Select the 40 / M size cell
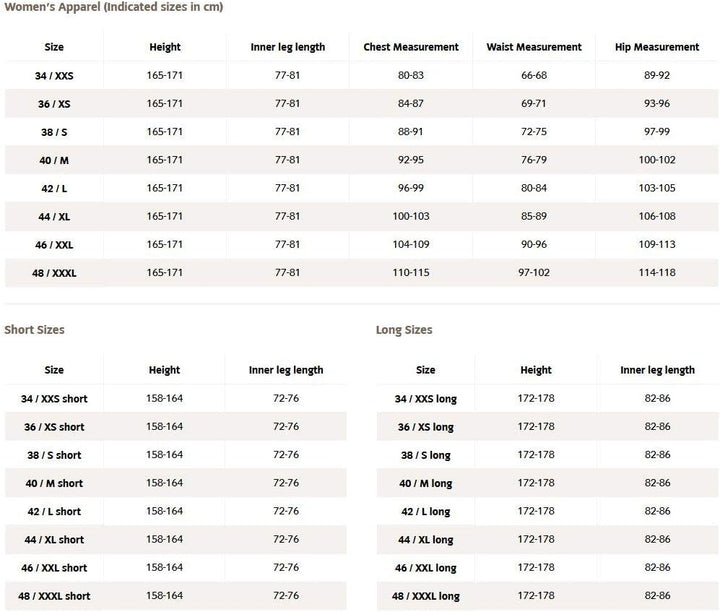 (54, 160)
